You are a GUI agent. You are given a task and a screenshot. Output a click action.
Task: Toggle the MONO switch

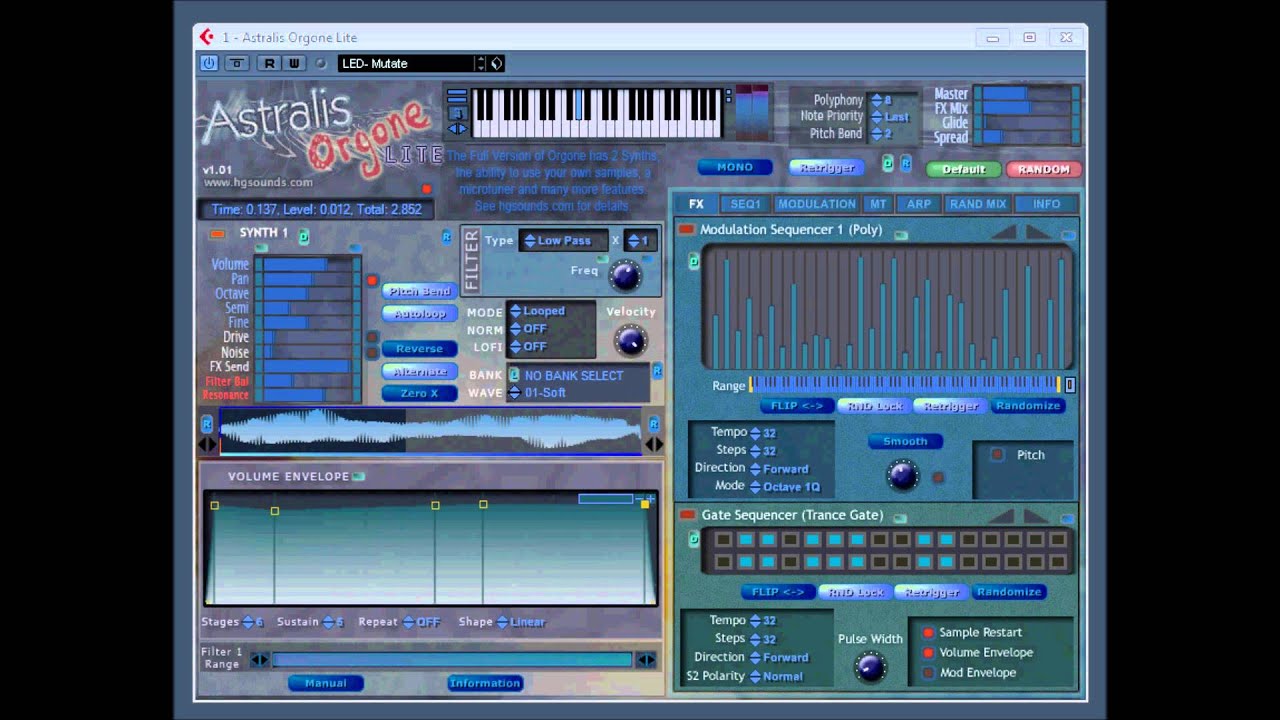(x=735, y=167)
